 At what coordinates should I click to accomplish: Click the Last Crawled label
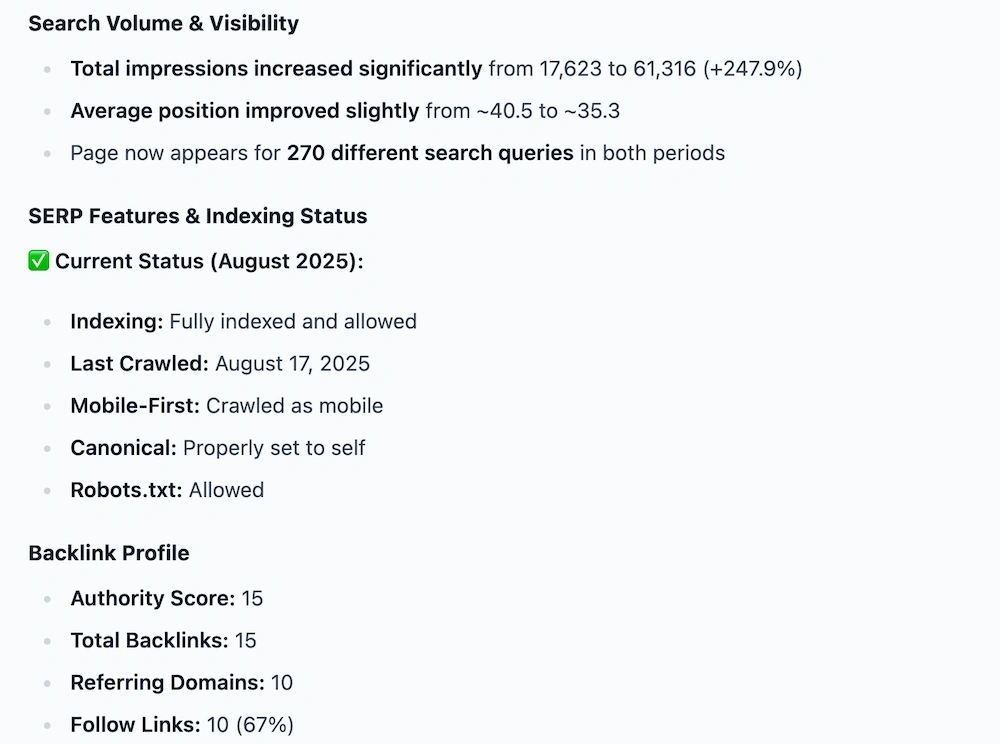[140, 363]
